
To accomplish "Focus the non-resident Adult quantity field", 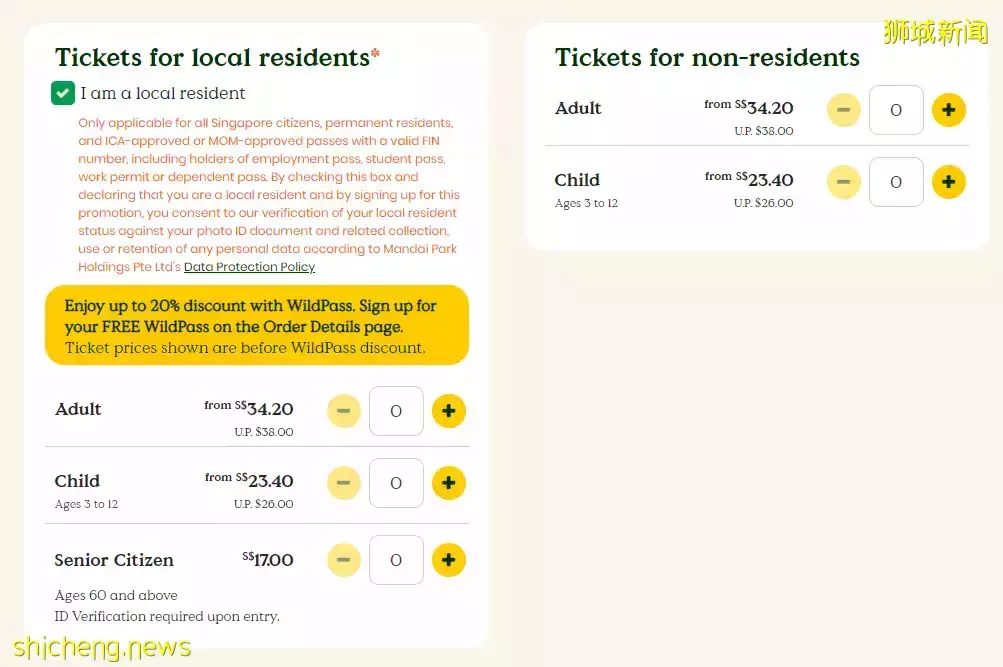I will pyautogui.click(x=896, y=110).
